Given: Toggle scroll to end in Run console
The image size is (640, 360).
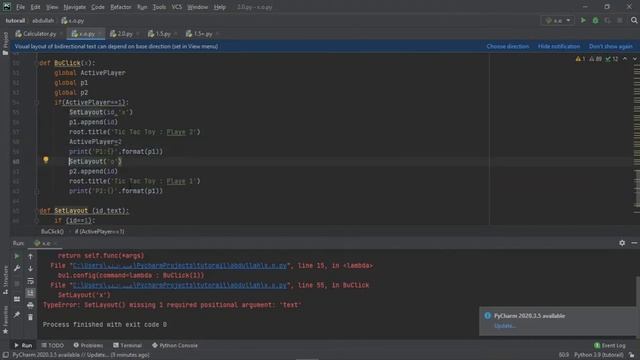Looking at the screenshot, I should tap(30, 293).
